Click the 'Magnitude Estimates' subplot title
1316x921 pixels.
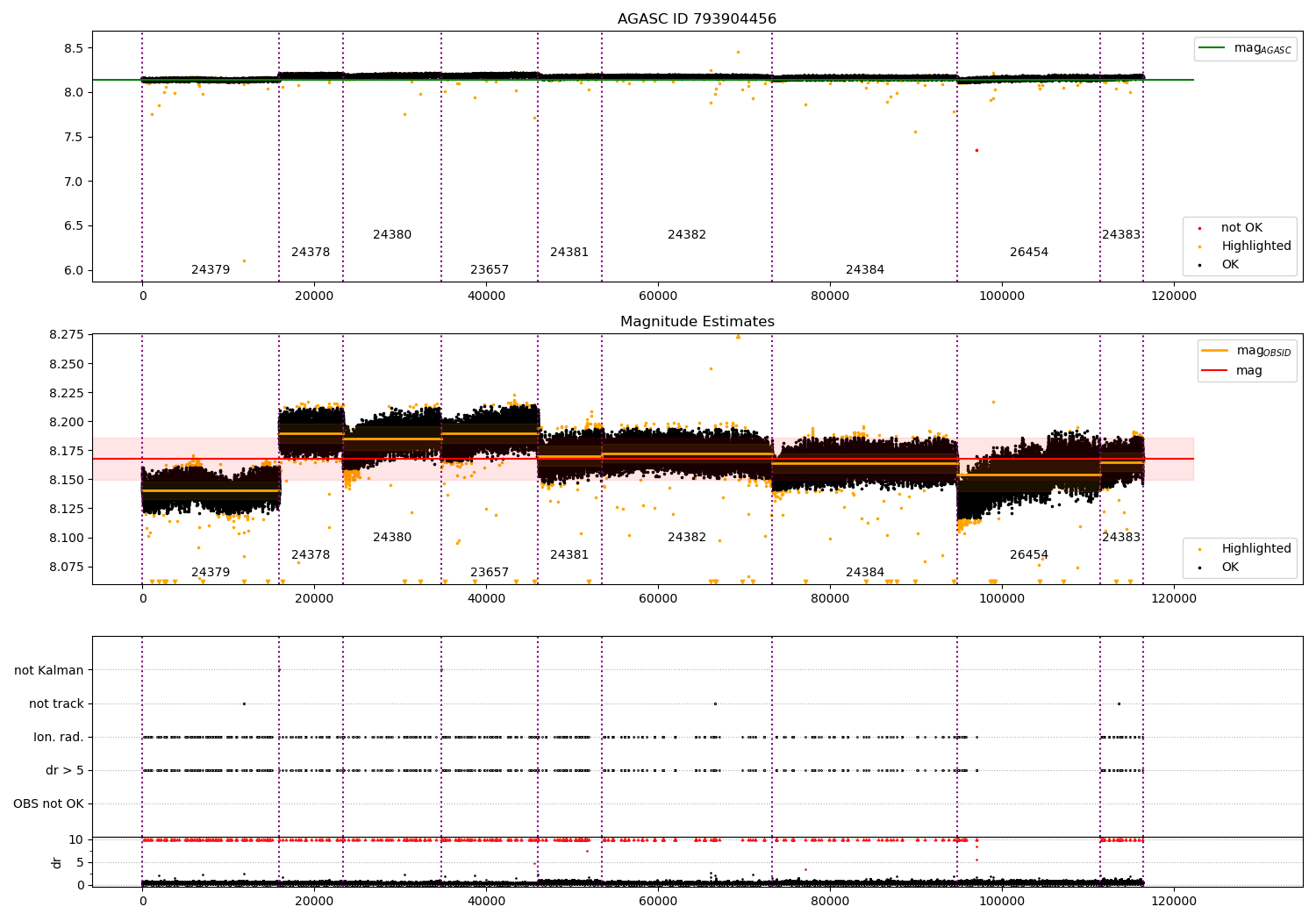point(697,322)
